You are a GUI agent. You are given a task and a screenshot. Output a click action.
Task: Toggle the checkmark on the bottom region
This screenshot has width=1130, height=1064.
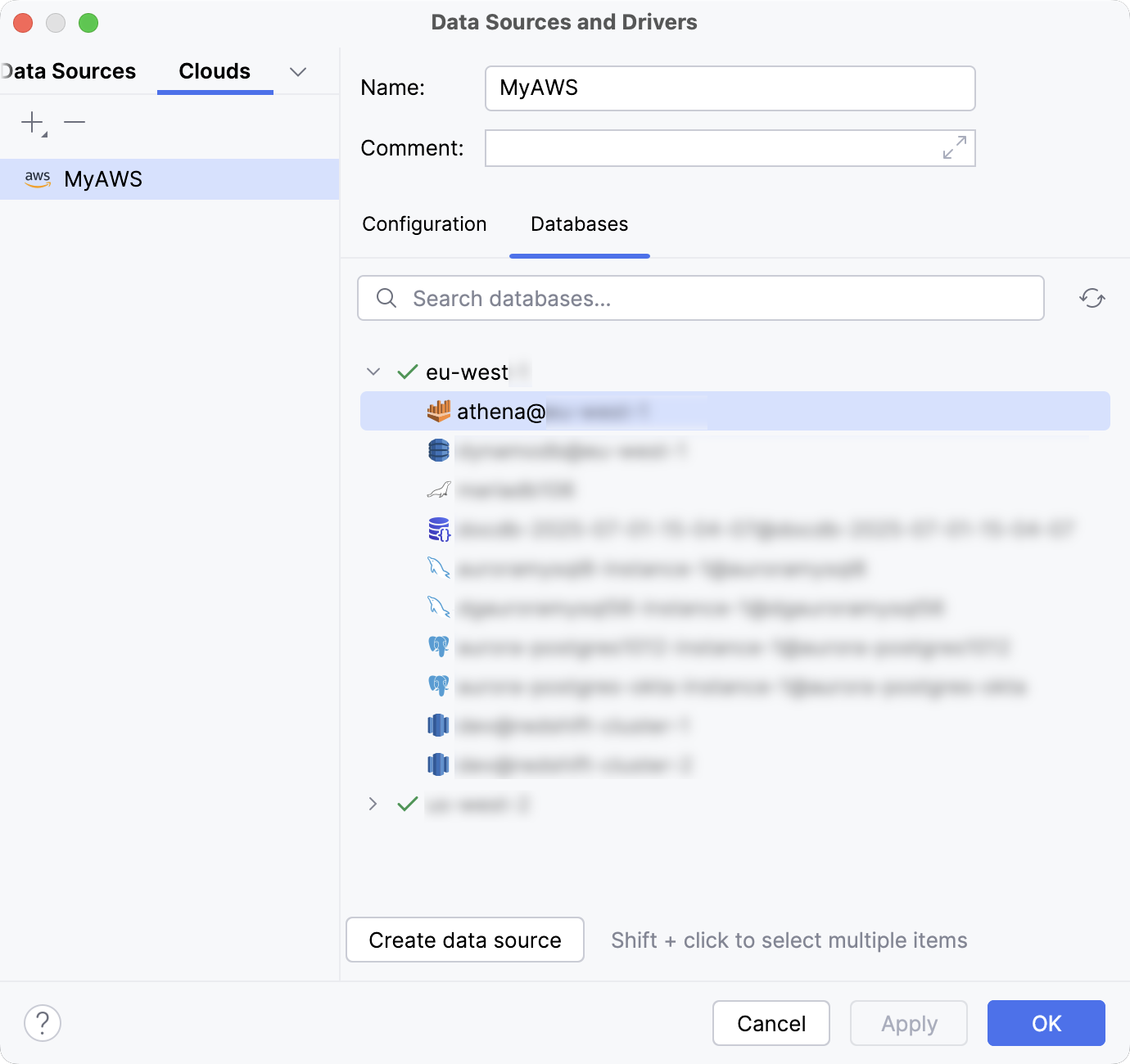407,805
